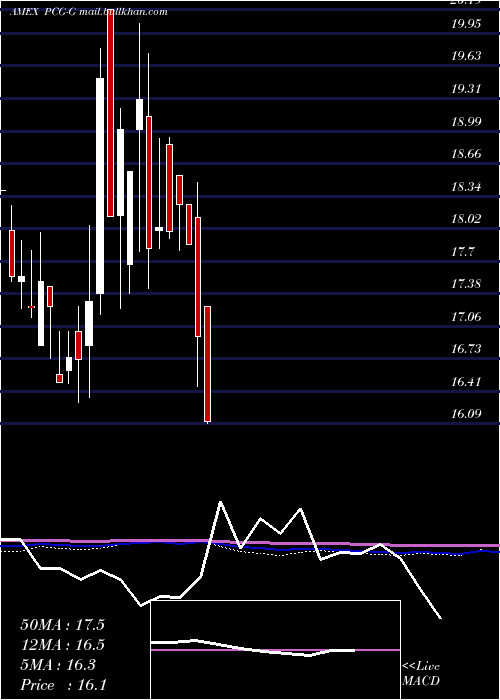This screenshot has height=700, width=500.
Task: Click the Live MACD inset chart box
Action: click(275, 650)
